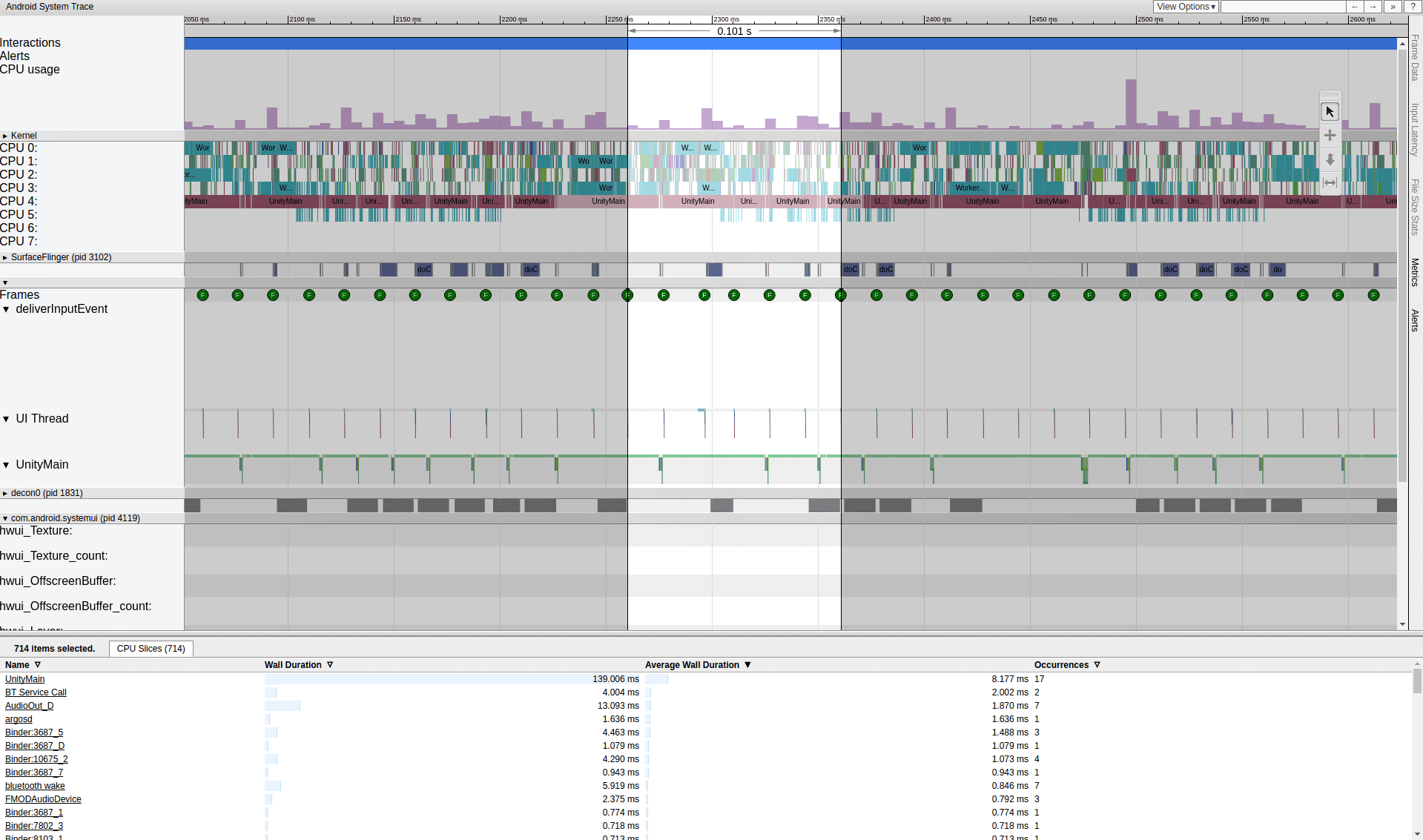Open the Metrics side tab
This screenshot has height=840, width=1423.
1415,272
